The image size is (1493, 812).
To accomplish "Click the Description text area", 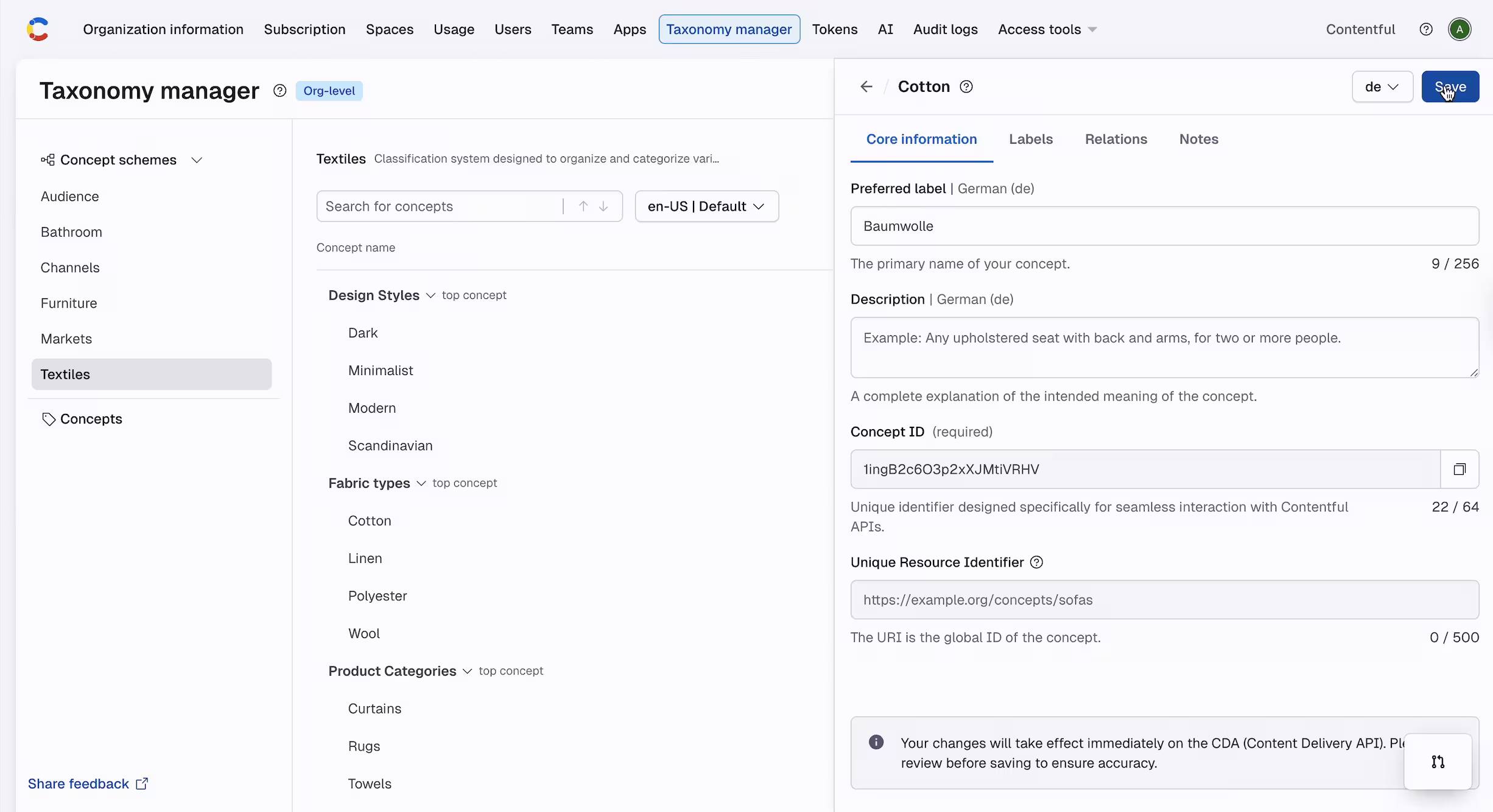I will pyautogui.click(x=1164, y=348).
